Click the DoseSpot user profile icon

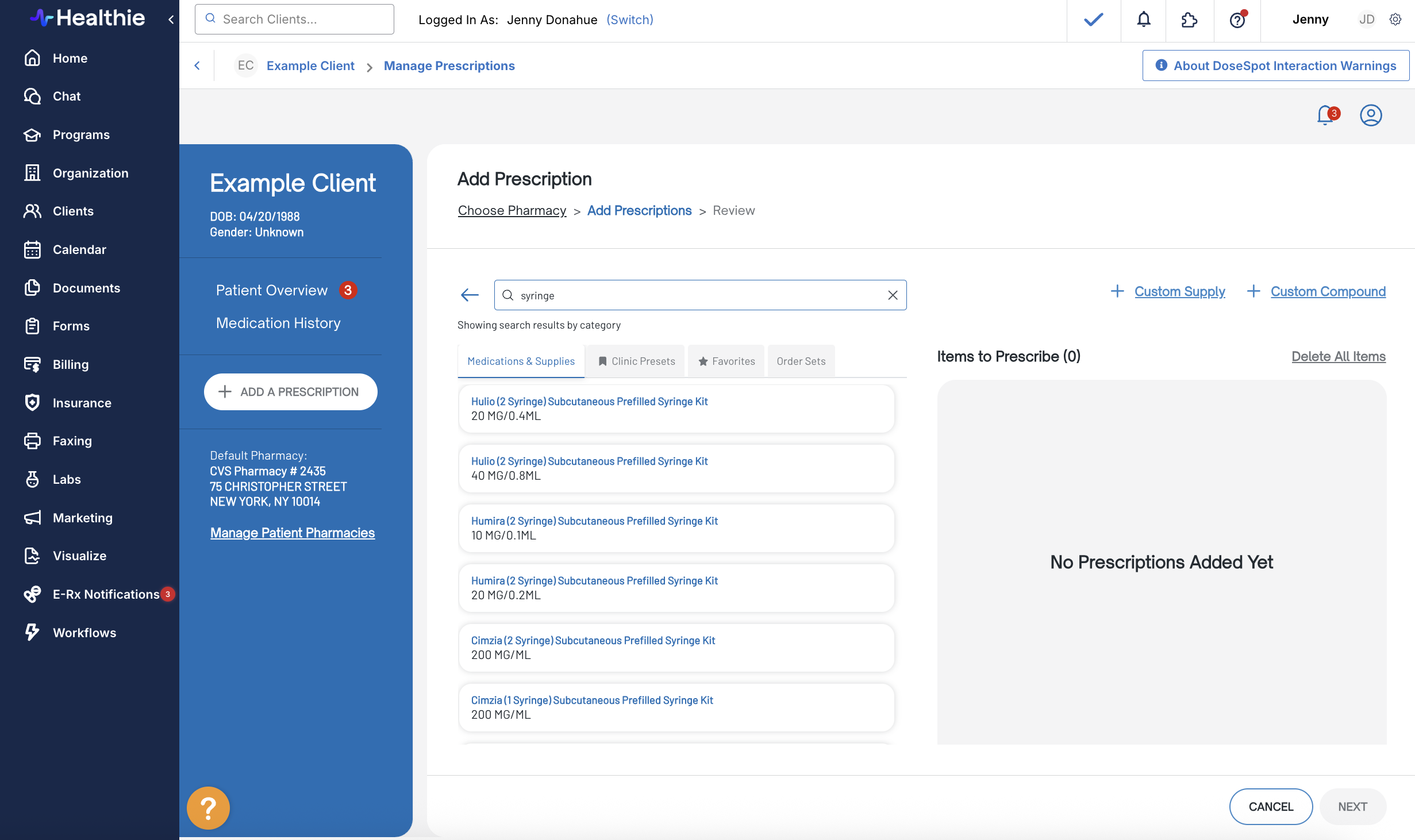tap(1371, 115)
